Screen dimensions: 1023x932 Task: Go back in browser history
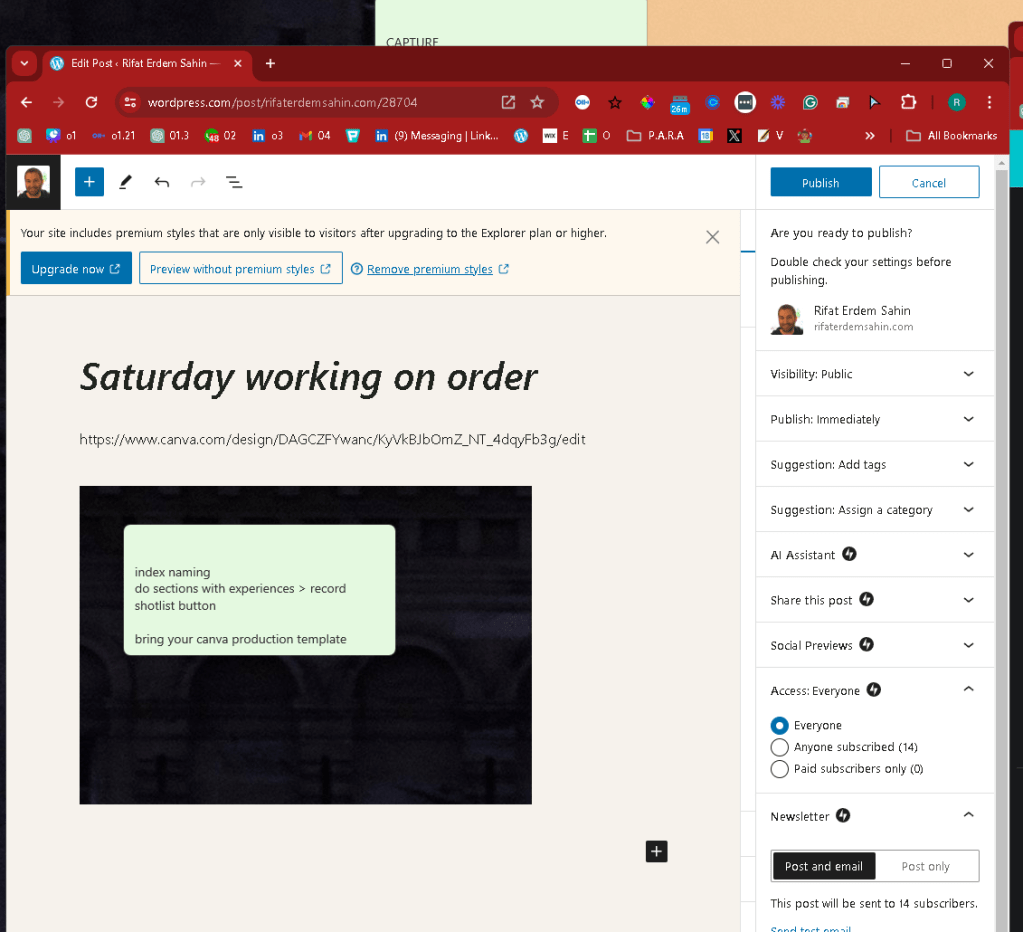[26, 102]
